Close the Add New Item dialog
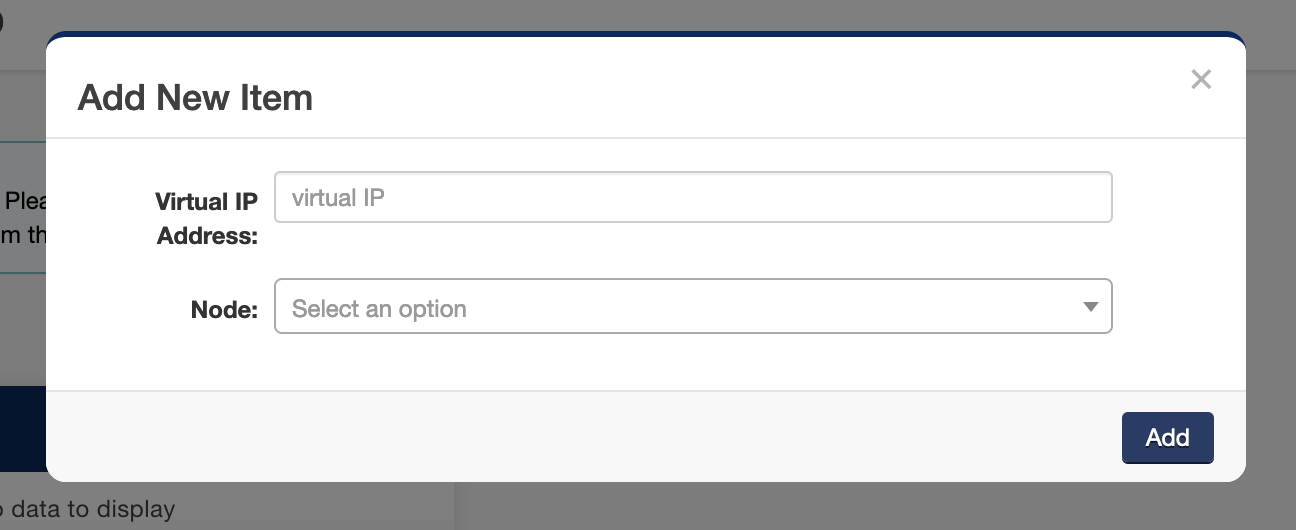The width and height of the screenshot is (1296, 530). [1201, 80]
